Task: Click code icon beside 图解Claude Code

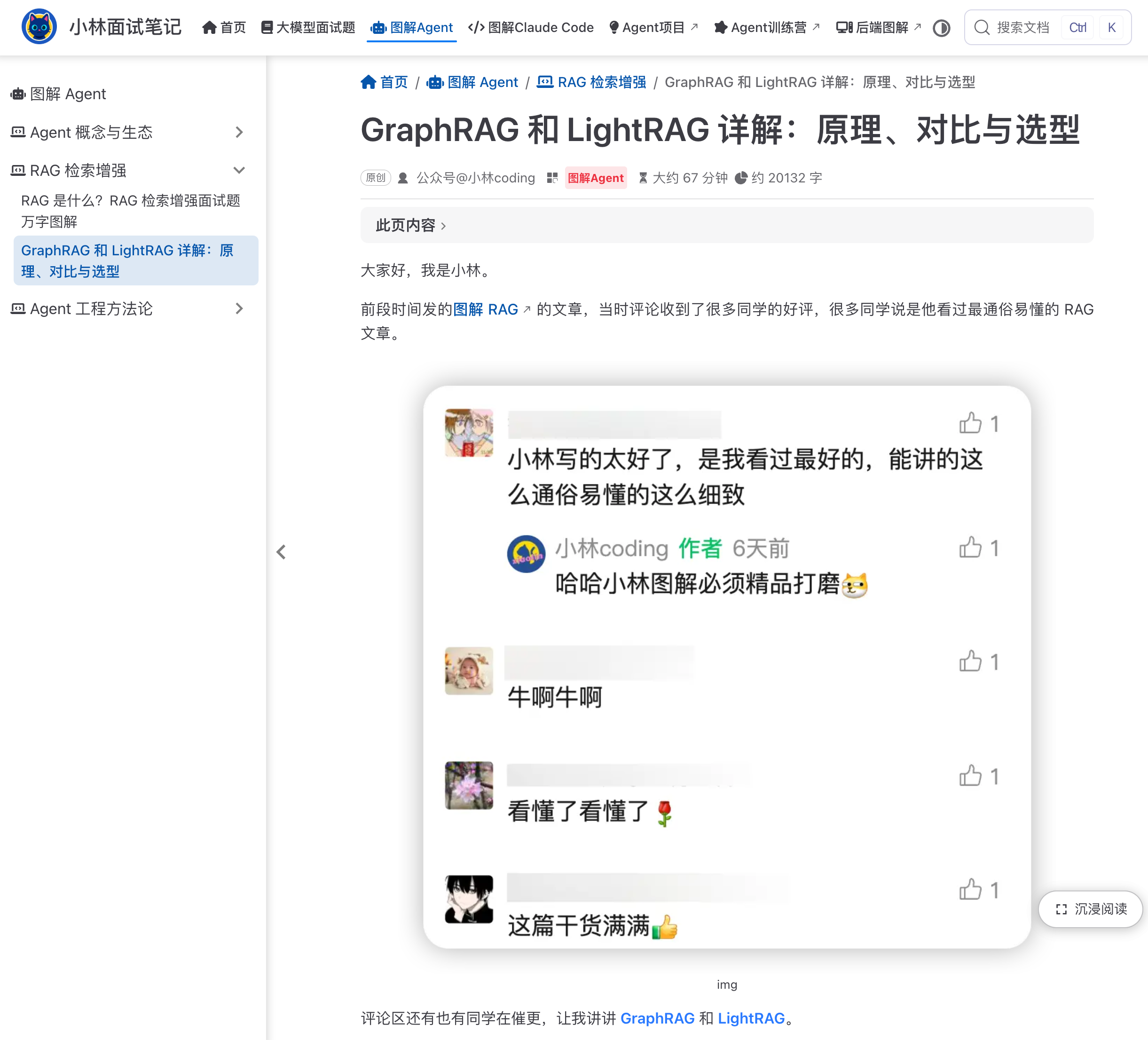Action: pyautogui.click(x=476, y=27)
